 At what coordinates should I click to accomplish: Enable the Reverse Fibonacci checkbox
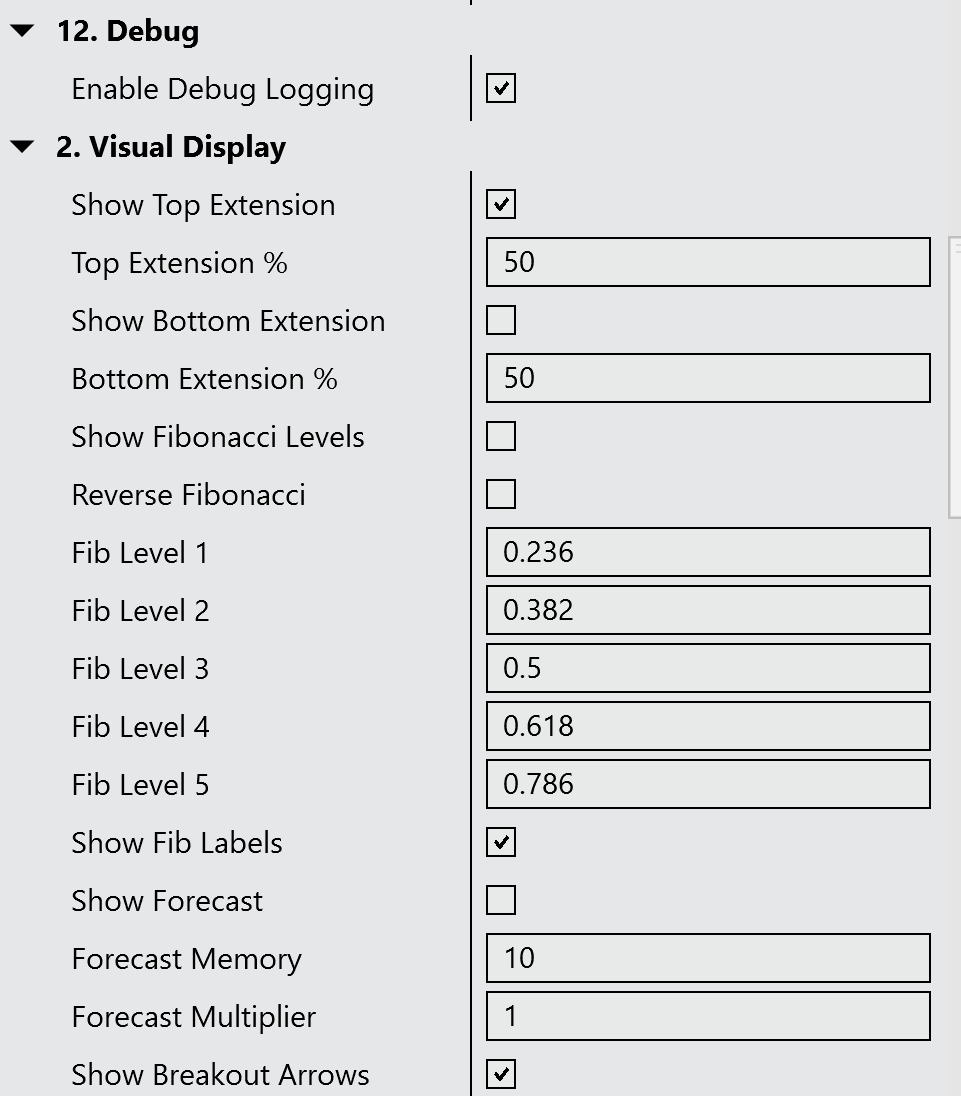pos(501,495)
